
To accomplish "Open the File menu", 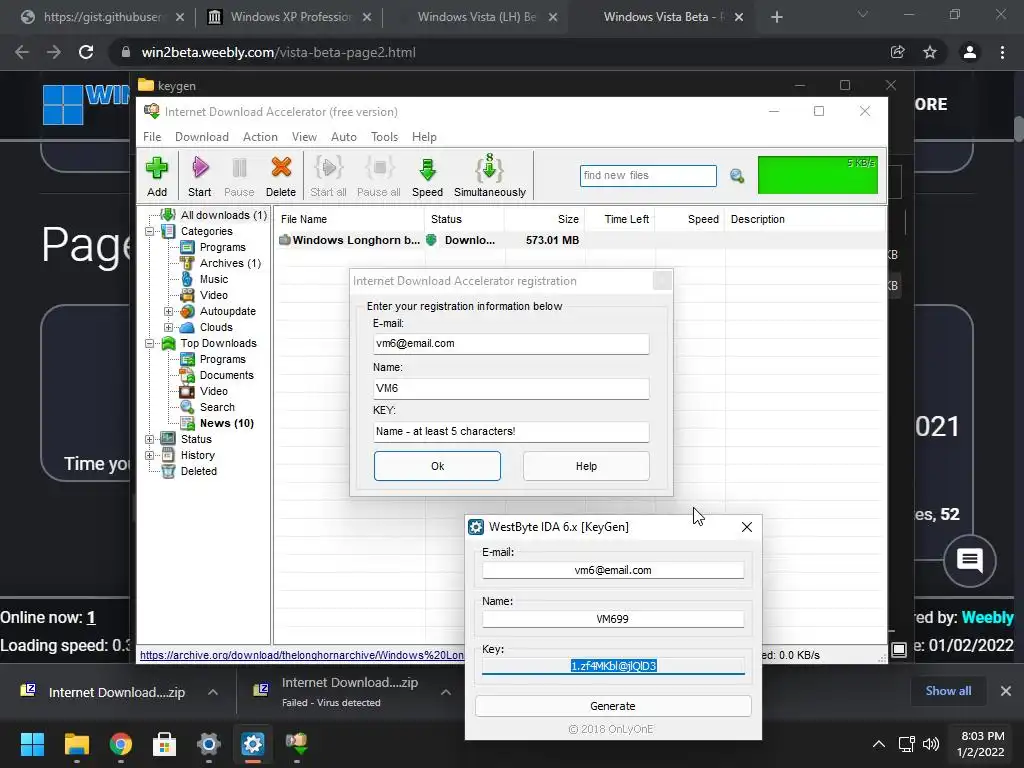I will (152, 136).
